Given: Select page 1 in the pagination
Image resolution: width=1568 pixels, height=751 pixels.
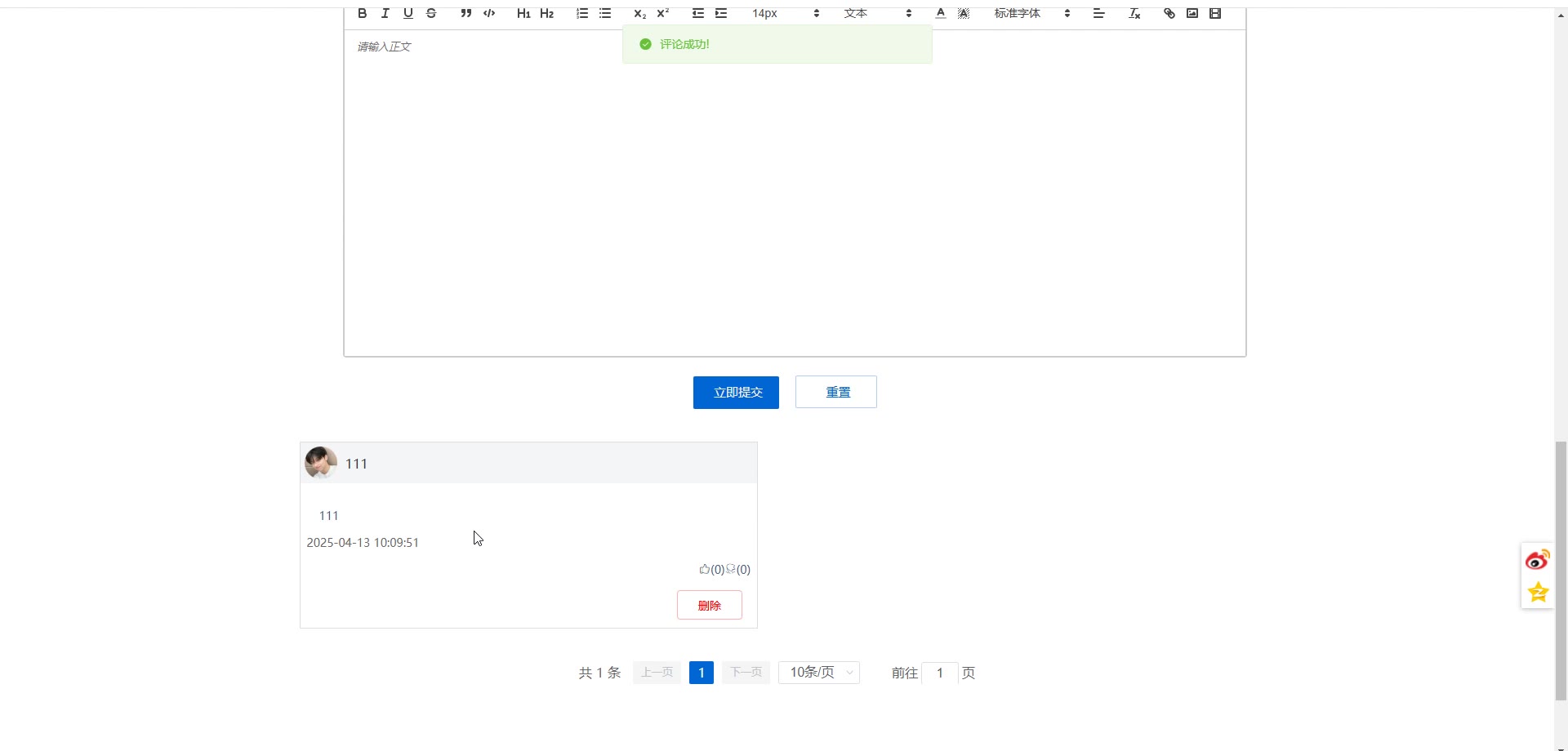Looking at the screenshot, I should [702, 673].
